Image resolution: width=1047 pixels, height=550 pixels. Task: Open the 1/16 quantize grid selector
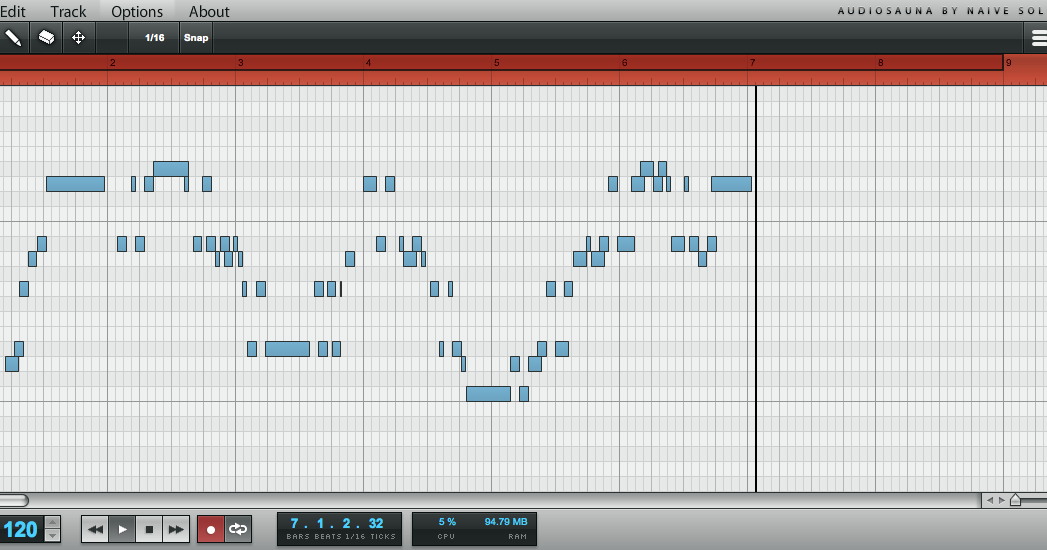click(154, 37)
